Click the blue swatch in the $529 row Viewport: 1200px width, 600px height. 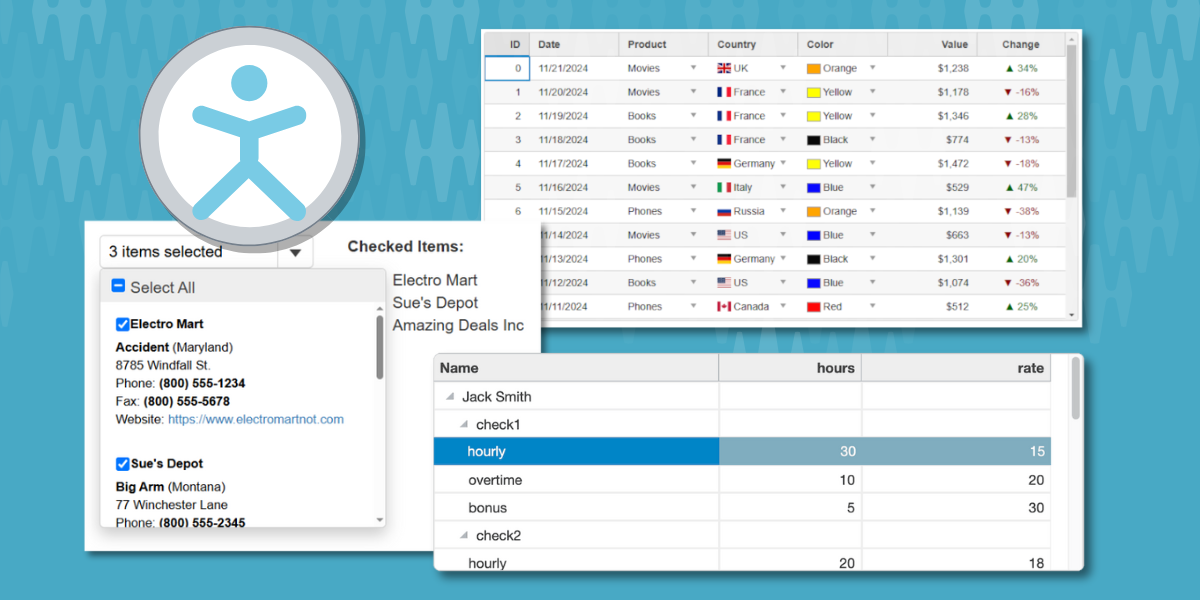[x=814, y=188]
